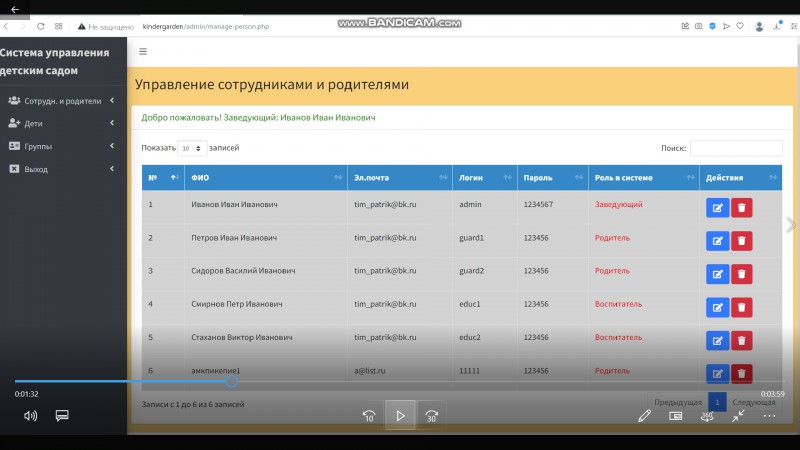Mute the video volume icon

[31, 416]
